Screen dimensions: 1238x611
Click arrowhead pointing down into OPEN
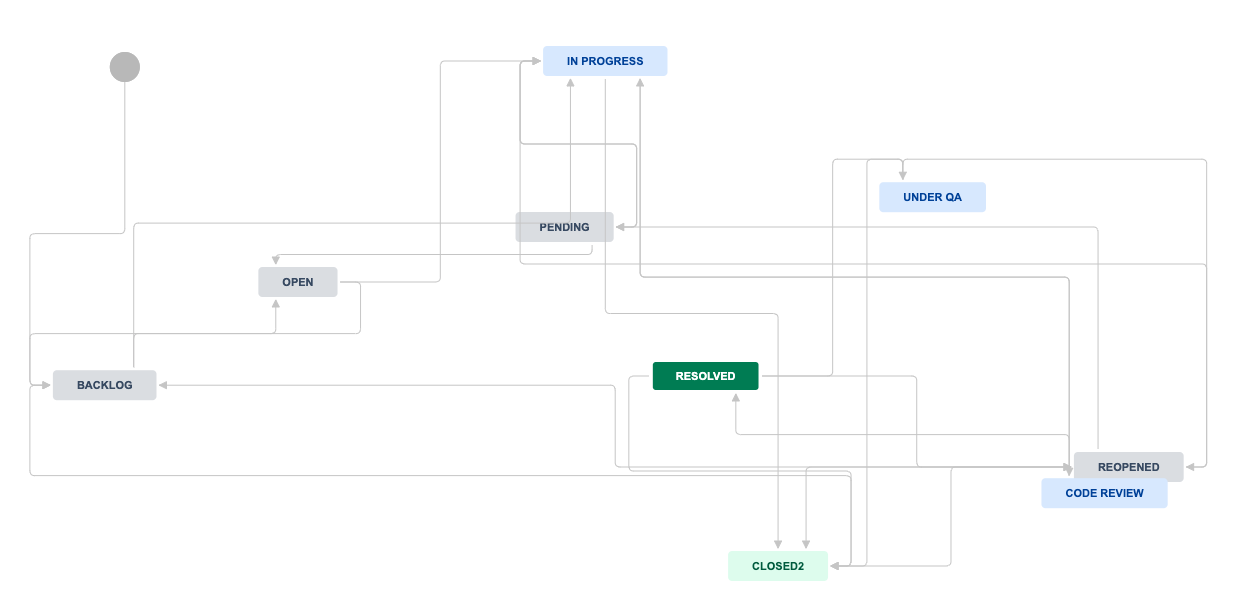[x=276, y=261]
